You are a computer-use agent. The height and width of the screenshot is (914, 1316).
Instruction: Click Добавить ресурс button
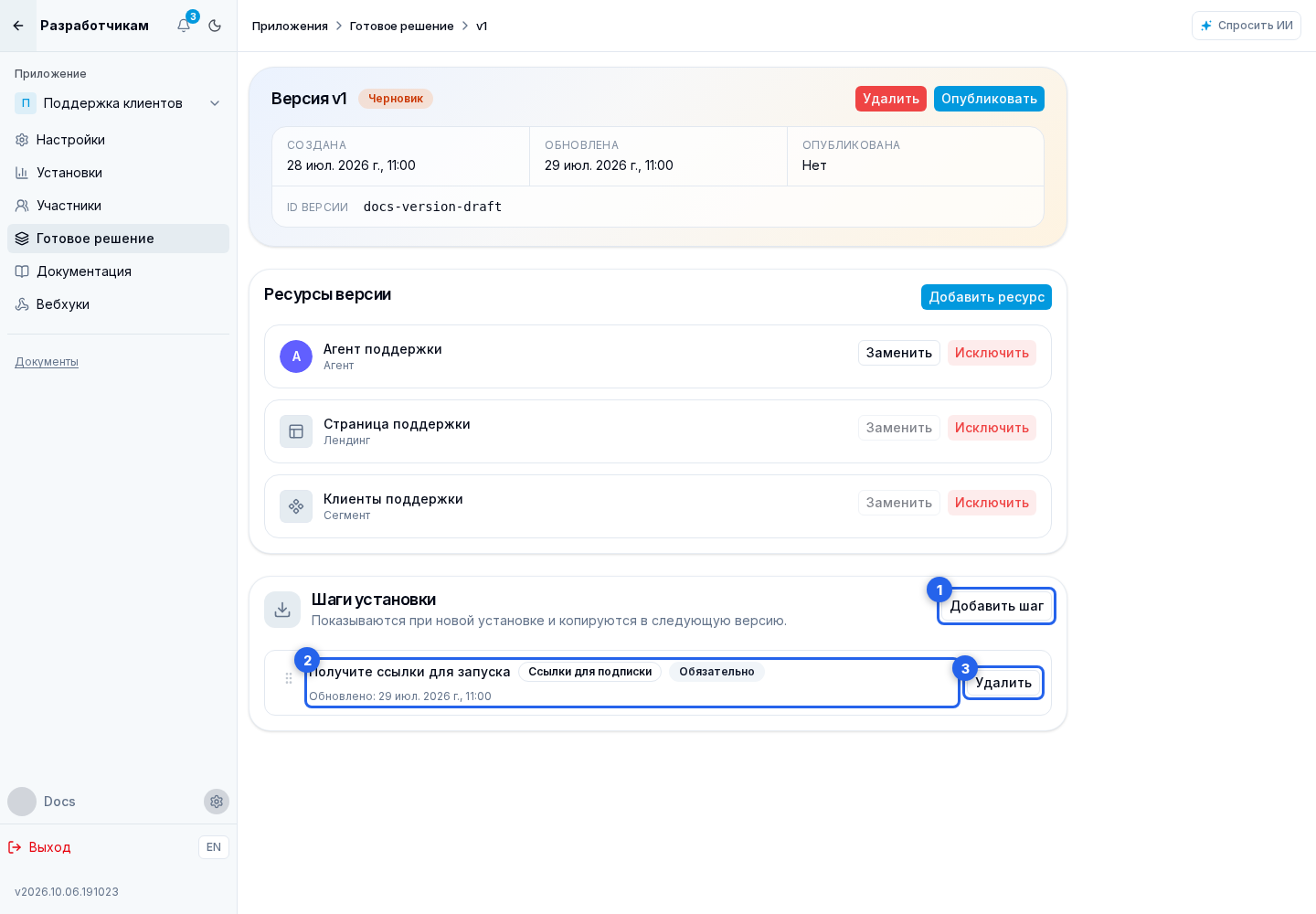[x=986, y=297]
